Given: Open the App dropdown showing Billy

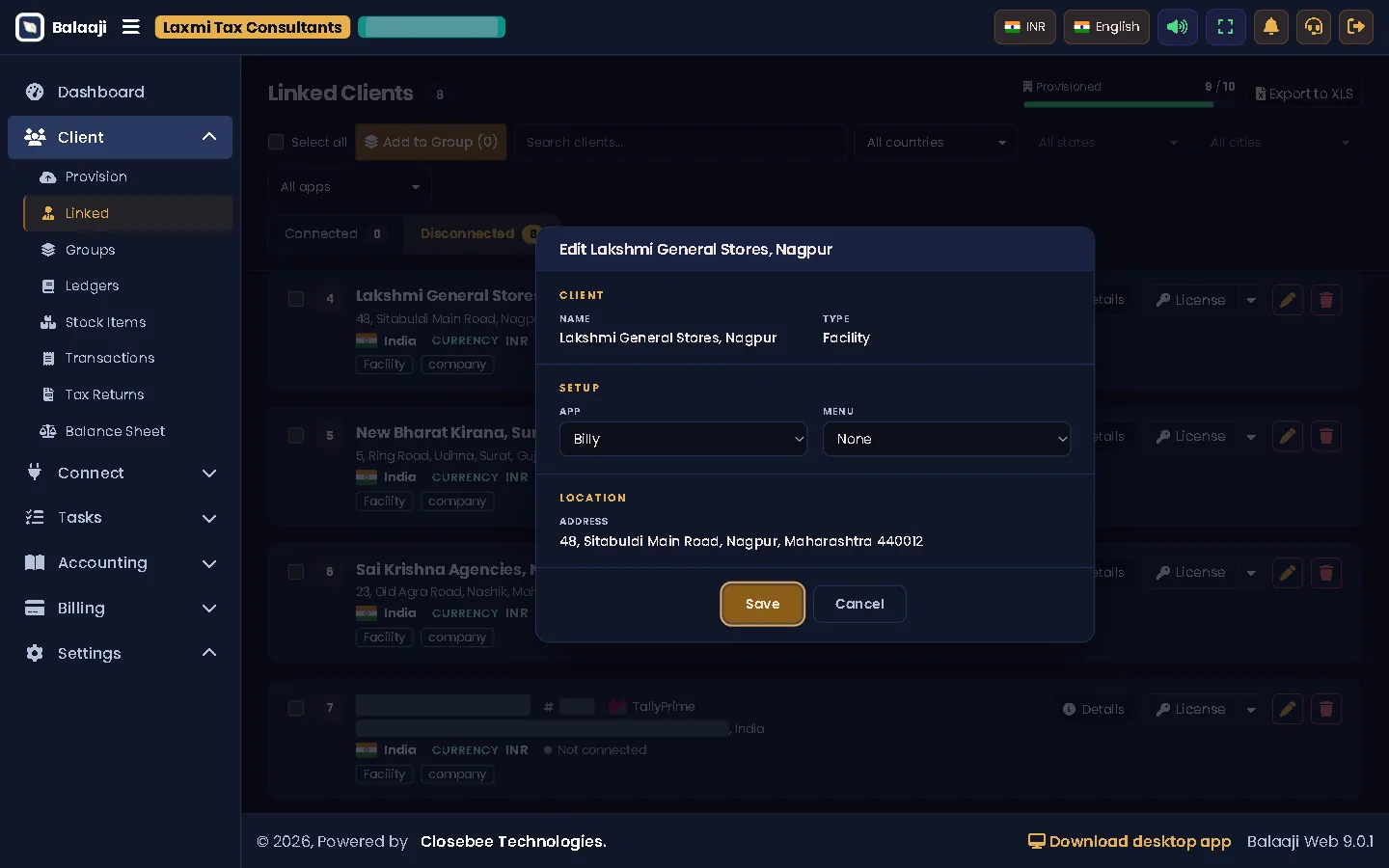Looking at the screenshot, I should pos(683,439).
